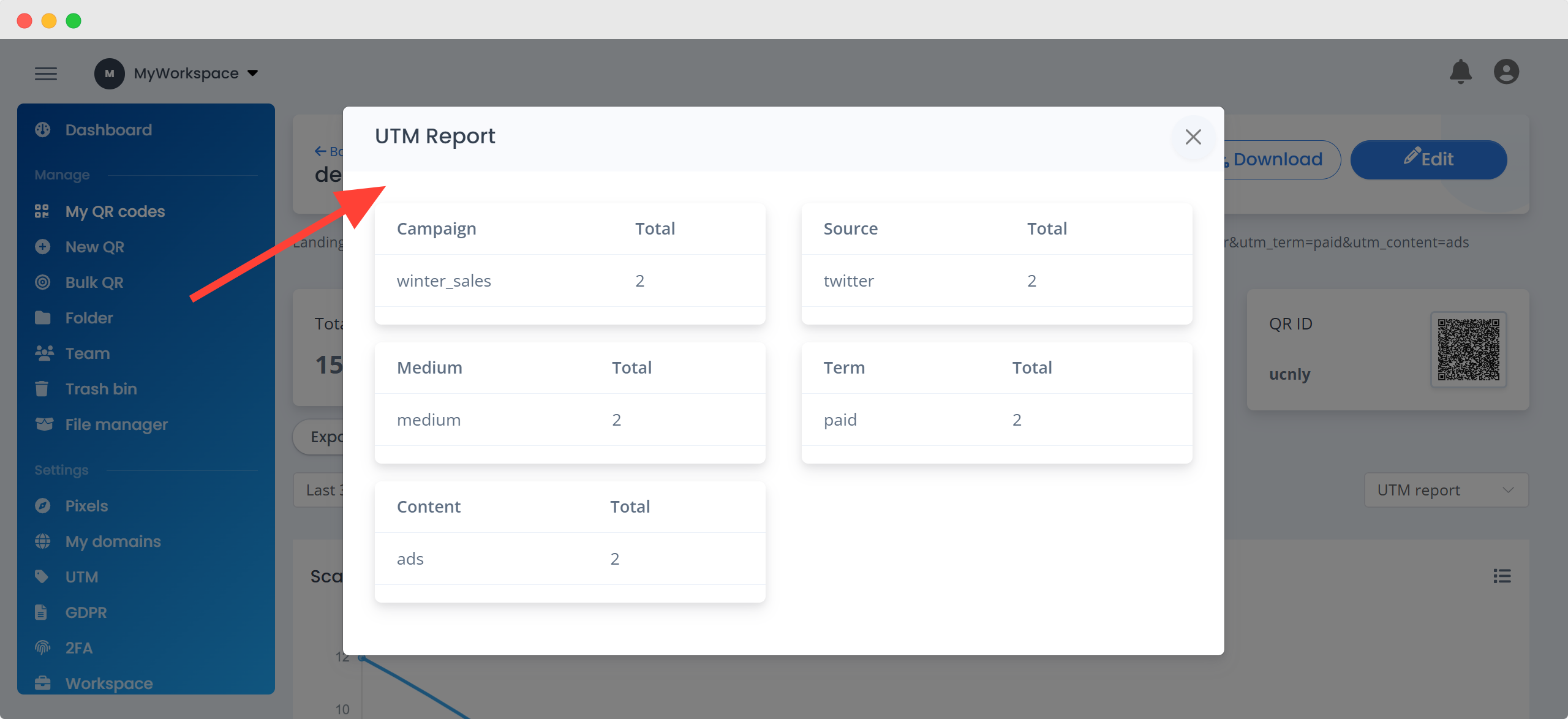Viewport: 1568px width, 719px height.
Task: Open the Trash bin icon
Action: pyautogui.click(x=42, y=388)
